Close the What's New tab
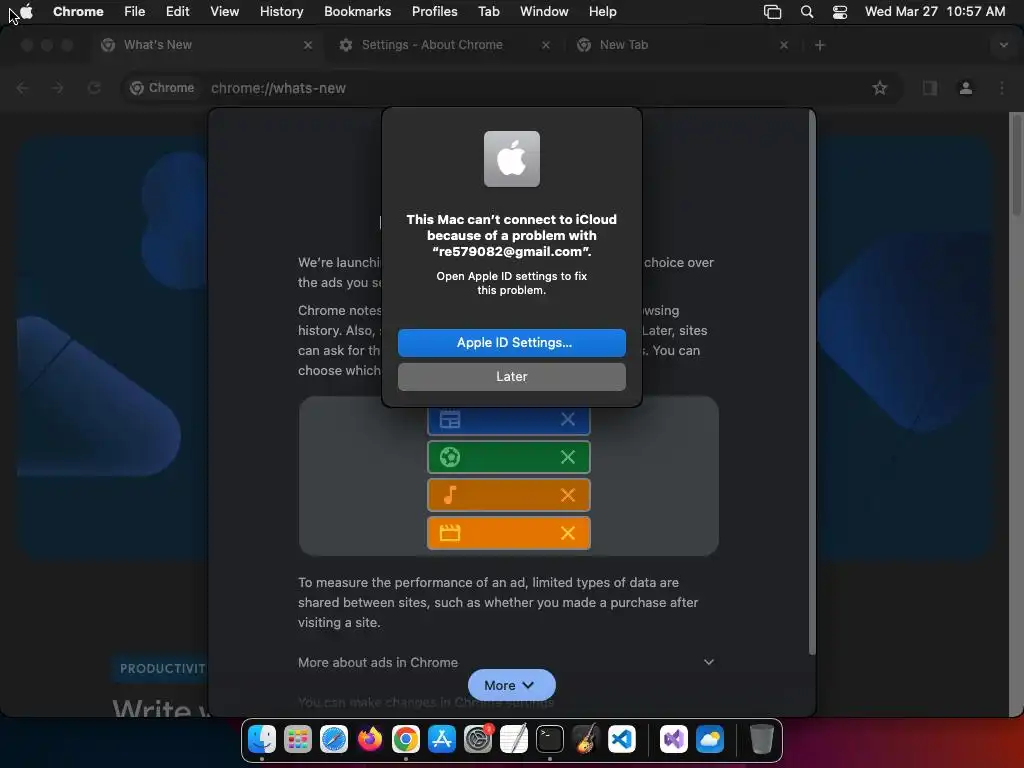The image size is (1024, 768). coord(308,45)
